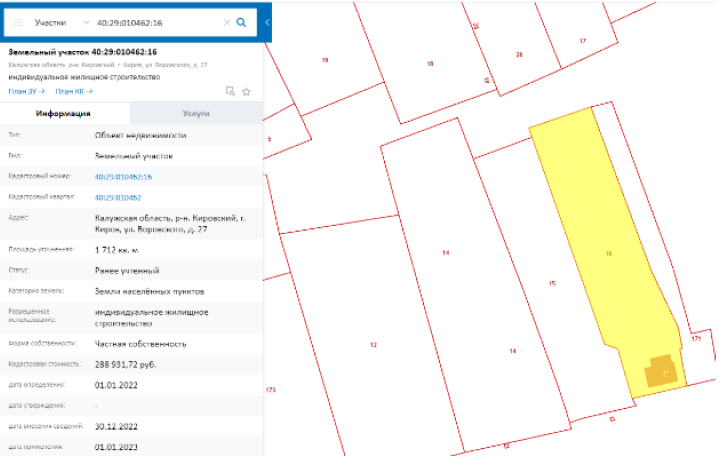This screenshot has width=723, height=458.
Task: Collapse the side panel with arrow
Action: (x=267, y=23)
